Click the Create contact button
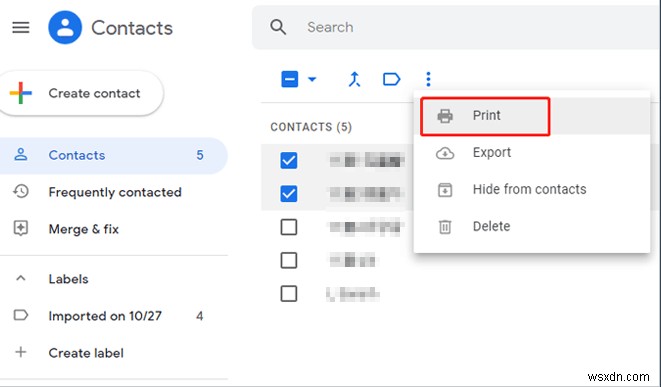 tap(81, 93)
